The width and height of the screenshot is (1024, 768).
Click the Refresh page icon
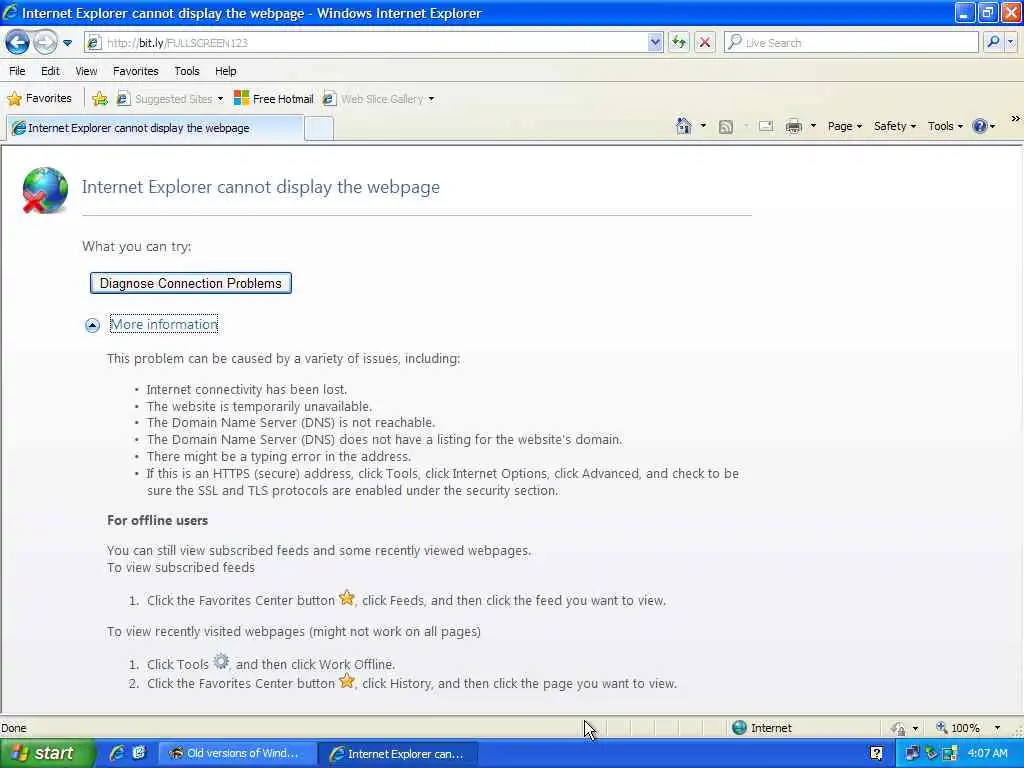coord(679,43)
